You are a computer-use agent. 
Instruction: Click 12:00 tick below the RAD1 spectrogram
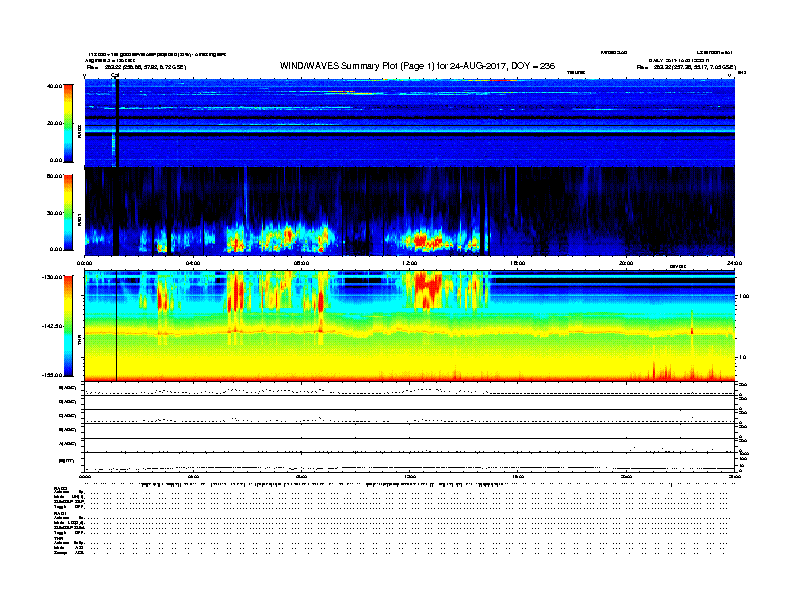coord(410,263)
